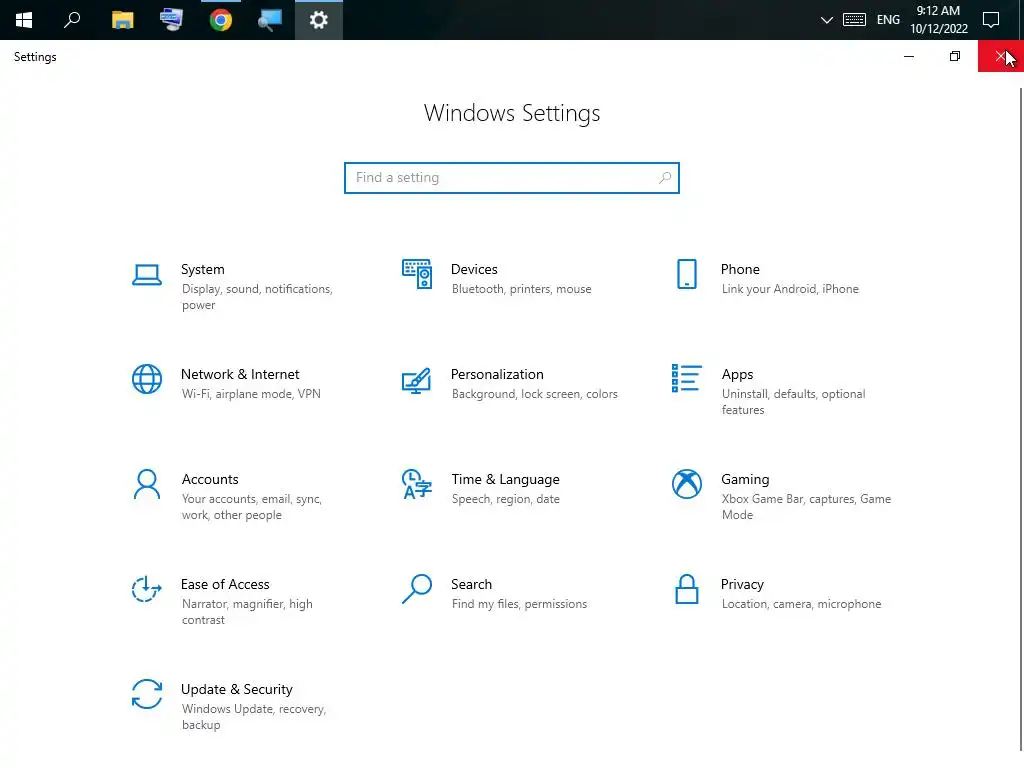Open the Personalization paintbrush icon
This screenshot has width=1024, height=768.
pos(417,381)
